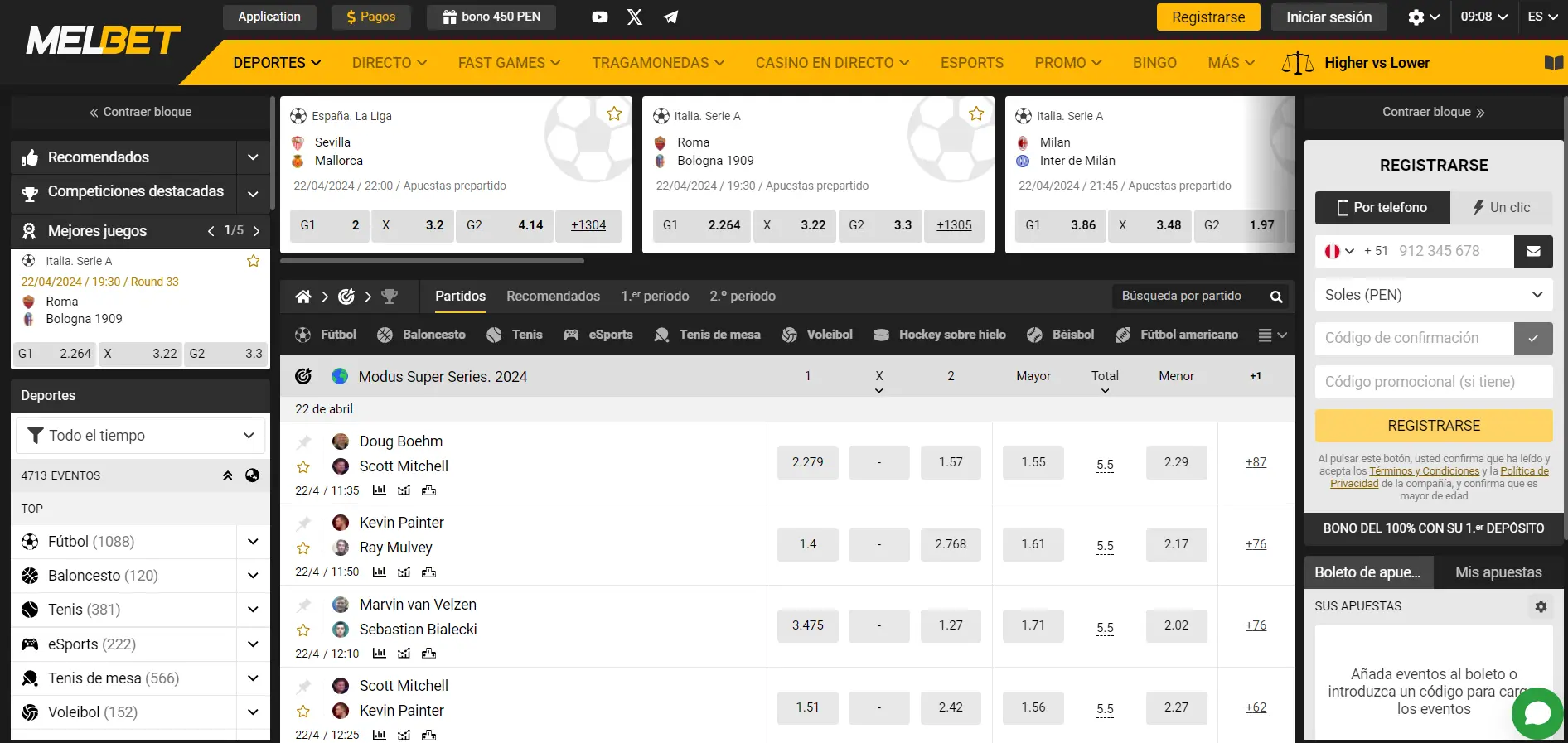Open the YouTube channel icon

pyautogui.click(x=600, y=17)
